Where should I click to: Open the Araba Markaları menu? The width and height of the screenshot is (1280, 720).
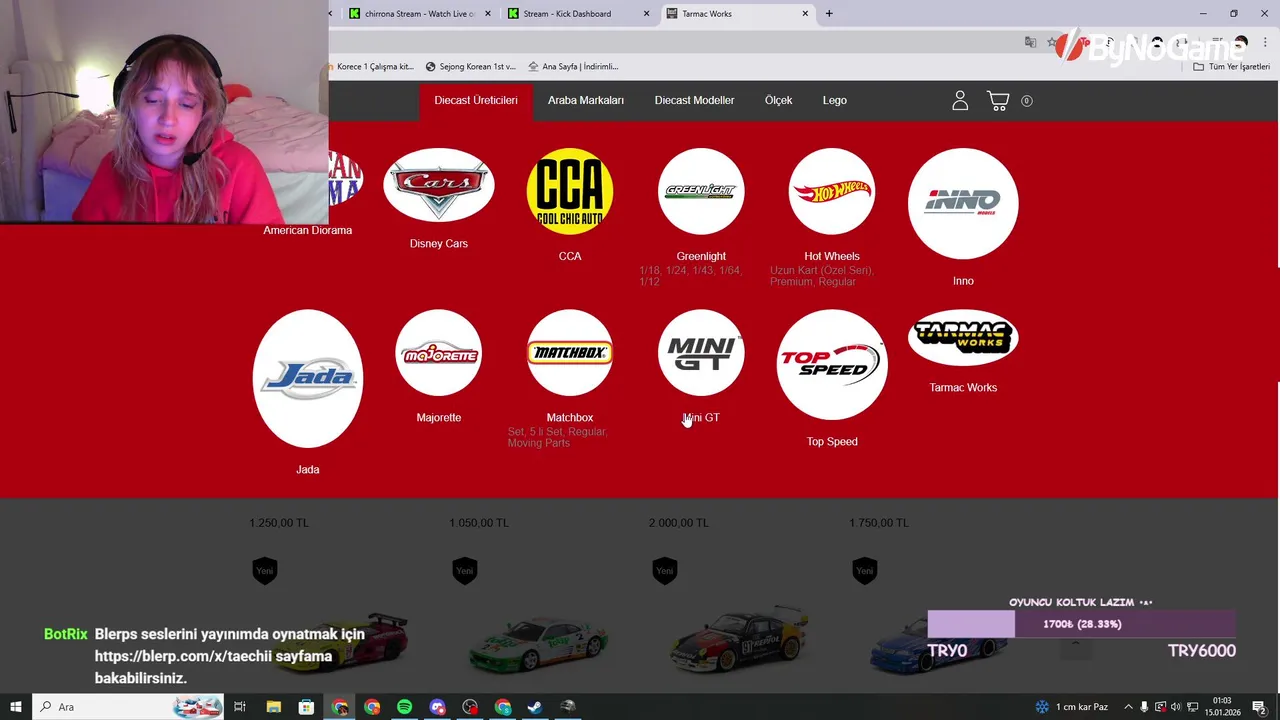tap(586, 100)
